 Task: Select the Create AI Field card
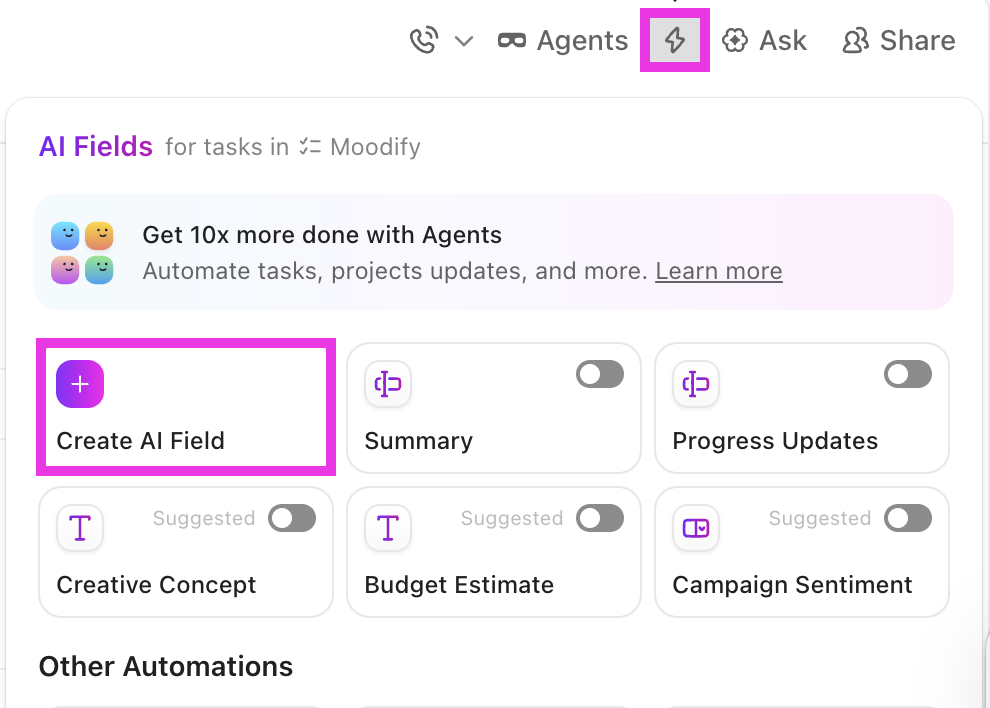coord(186,407)
